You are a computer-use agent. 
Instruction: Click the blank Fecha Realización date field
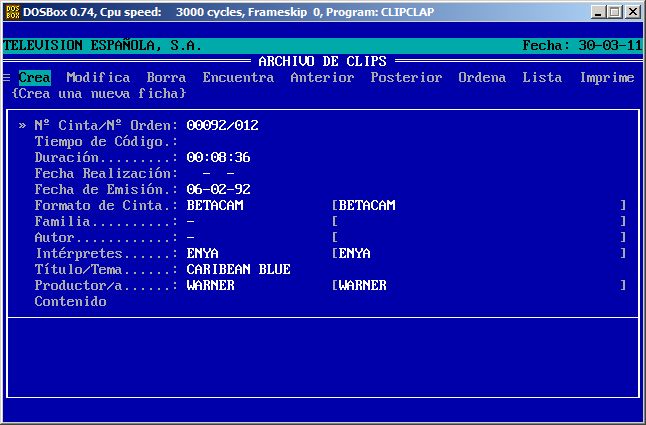tap(218, 173)
